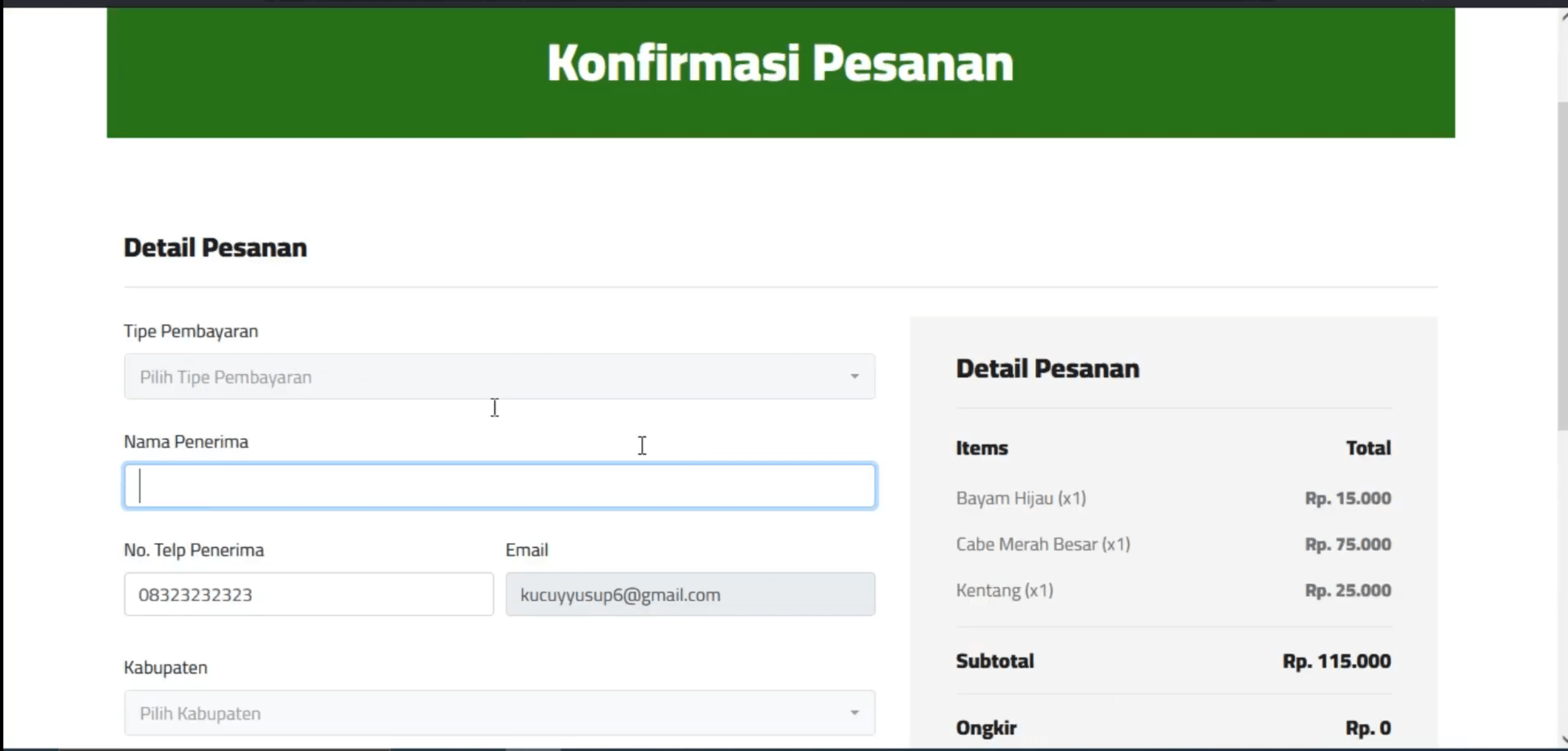Click the Subtotal label
Image resolution: width=1568 pixels, height=751 pixels.
[995, 661]
